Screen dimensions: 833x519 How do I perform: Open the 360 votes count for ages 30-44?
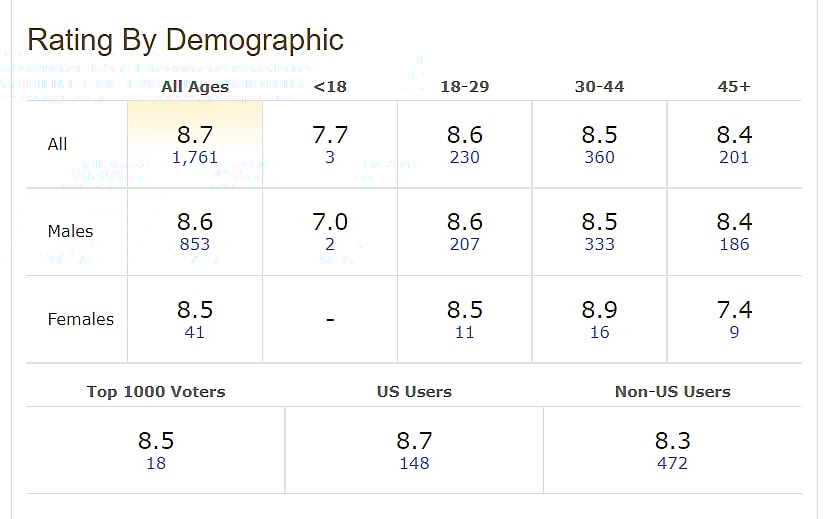[x=600, y=157]
